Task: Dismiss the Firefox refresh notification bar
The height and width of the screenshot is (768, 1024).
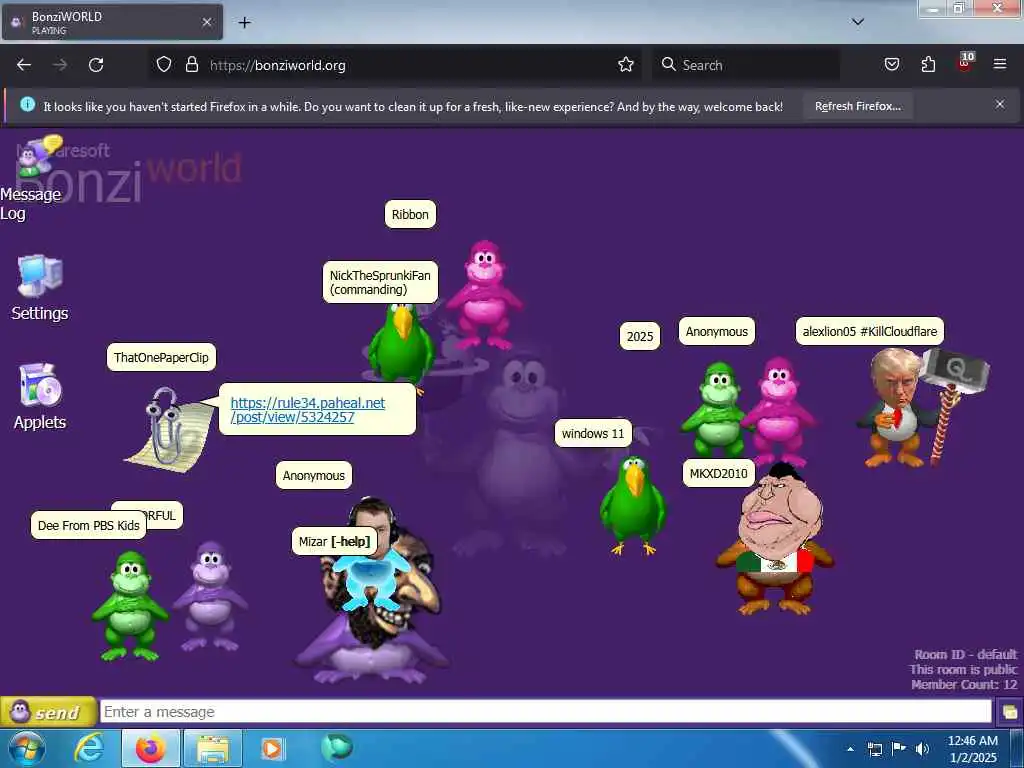Action: click(x=1000, y=104)
